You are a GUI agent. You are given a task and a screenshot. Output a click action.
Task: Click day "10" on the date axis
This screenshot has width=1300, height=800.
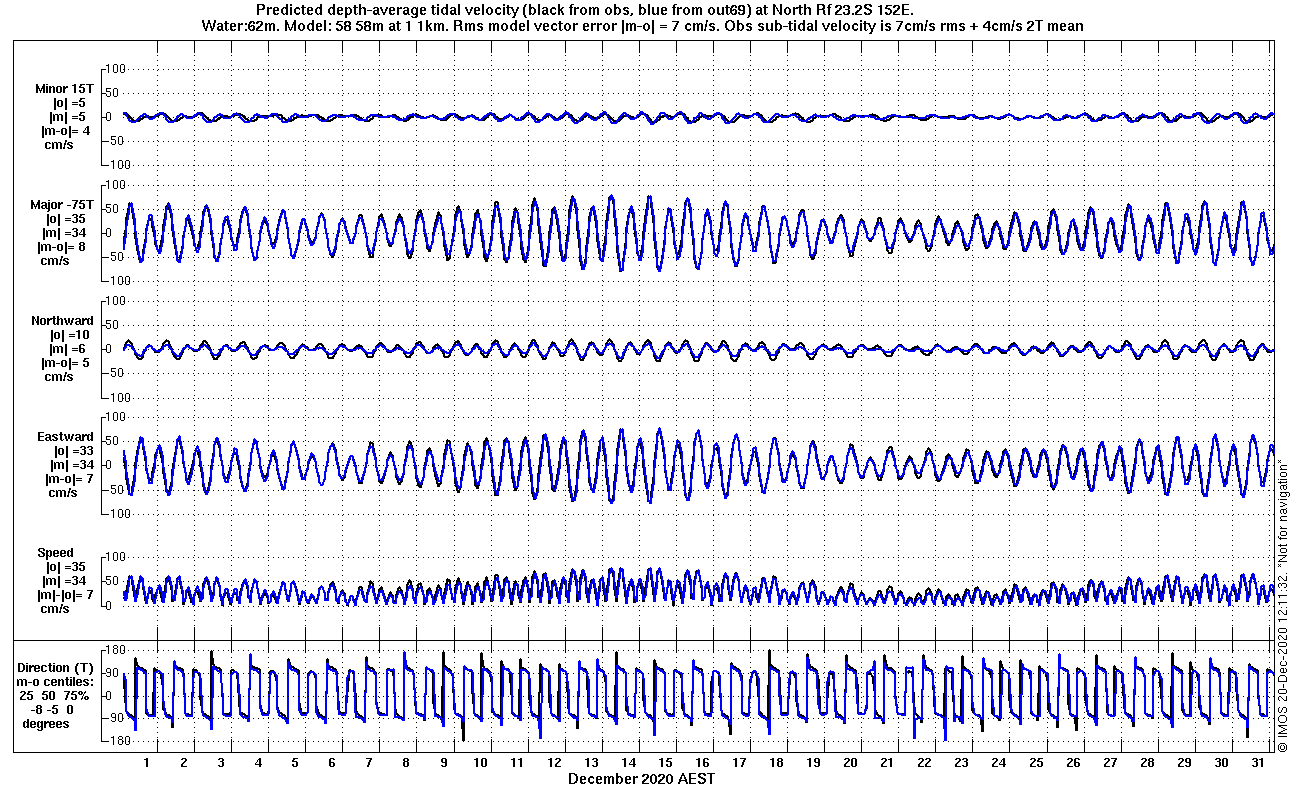[x=480, y=762]
